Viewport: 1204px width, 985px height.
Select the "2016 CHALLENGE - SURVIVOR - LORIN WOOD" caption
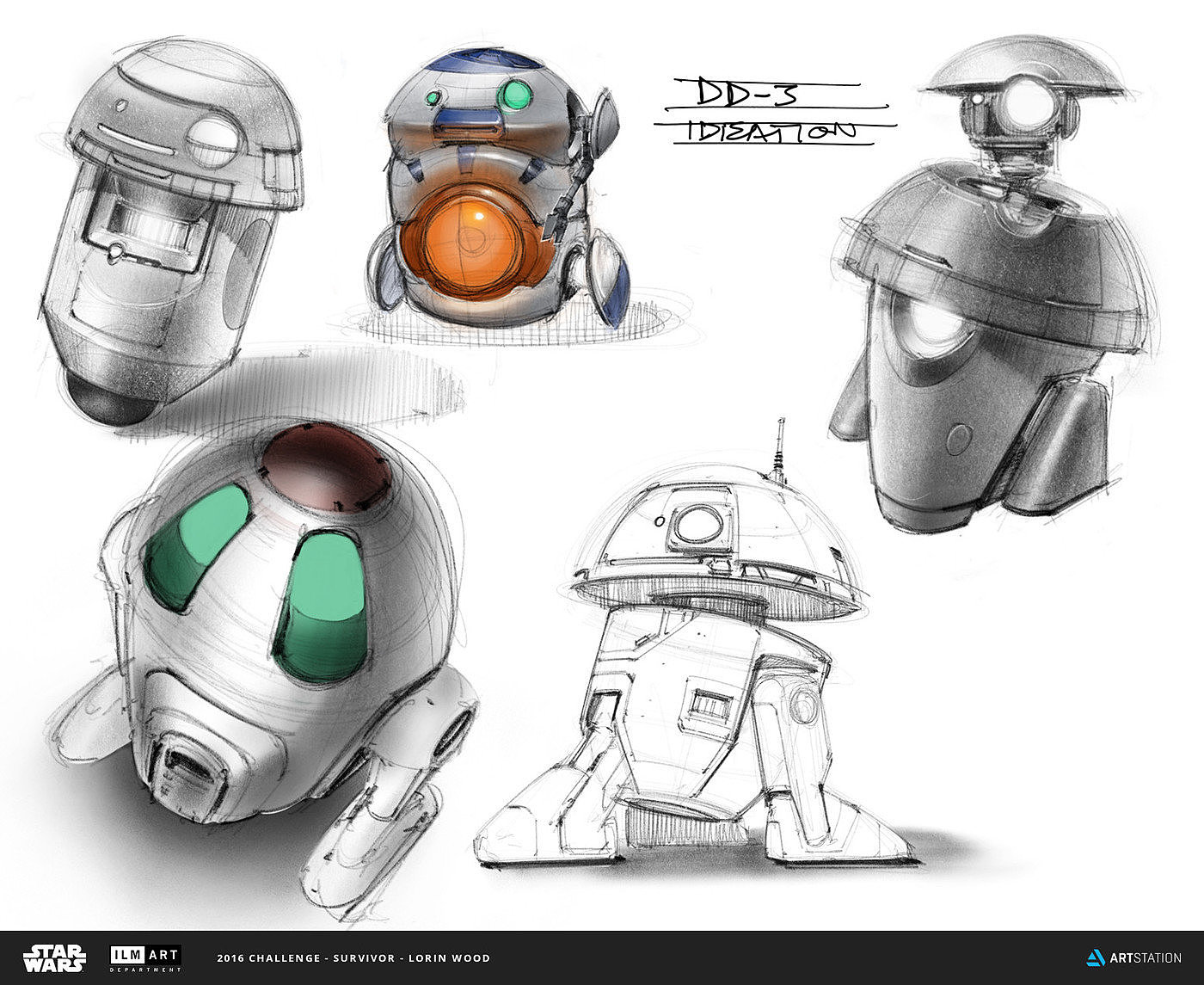coord(353,958)
